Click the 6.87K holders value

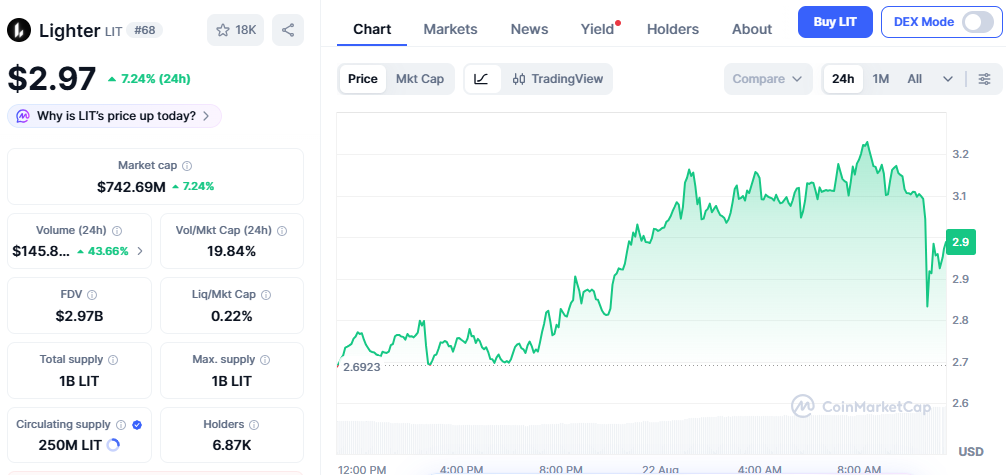coord(232,445)
